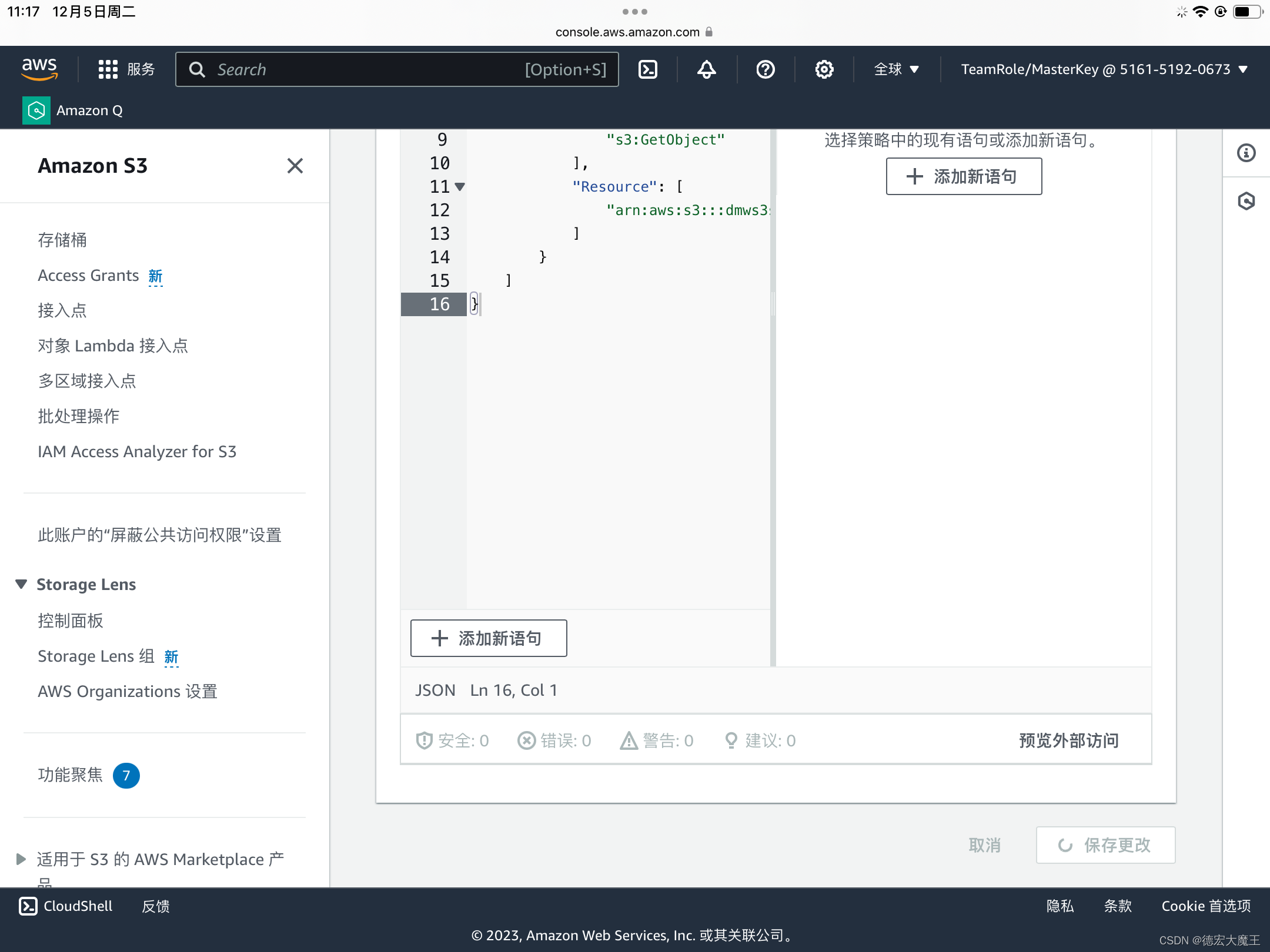The width and height of the screenshot is (1270, 952).
Task: Open the Amazon Q icon on the right rail
Action: (1246, 201)
